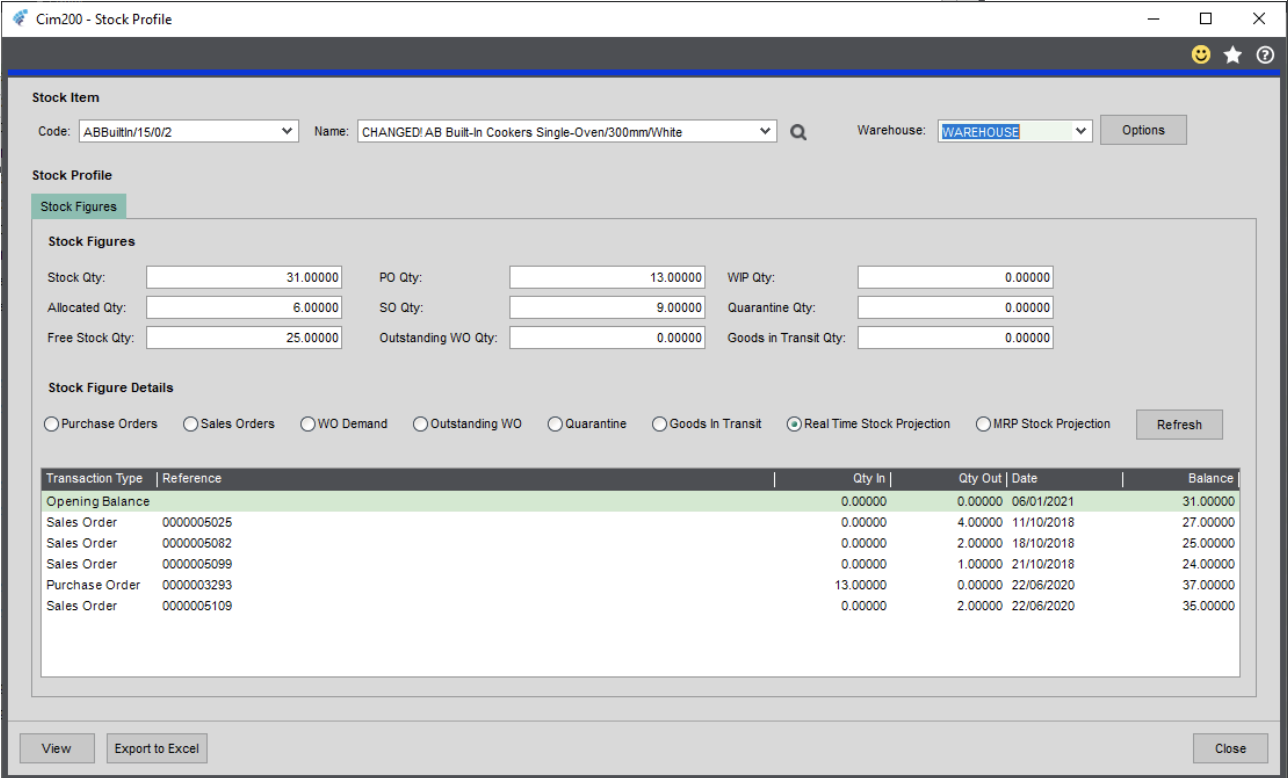Click the magnifying glass search icon

(x=797, y=132)
